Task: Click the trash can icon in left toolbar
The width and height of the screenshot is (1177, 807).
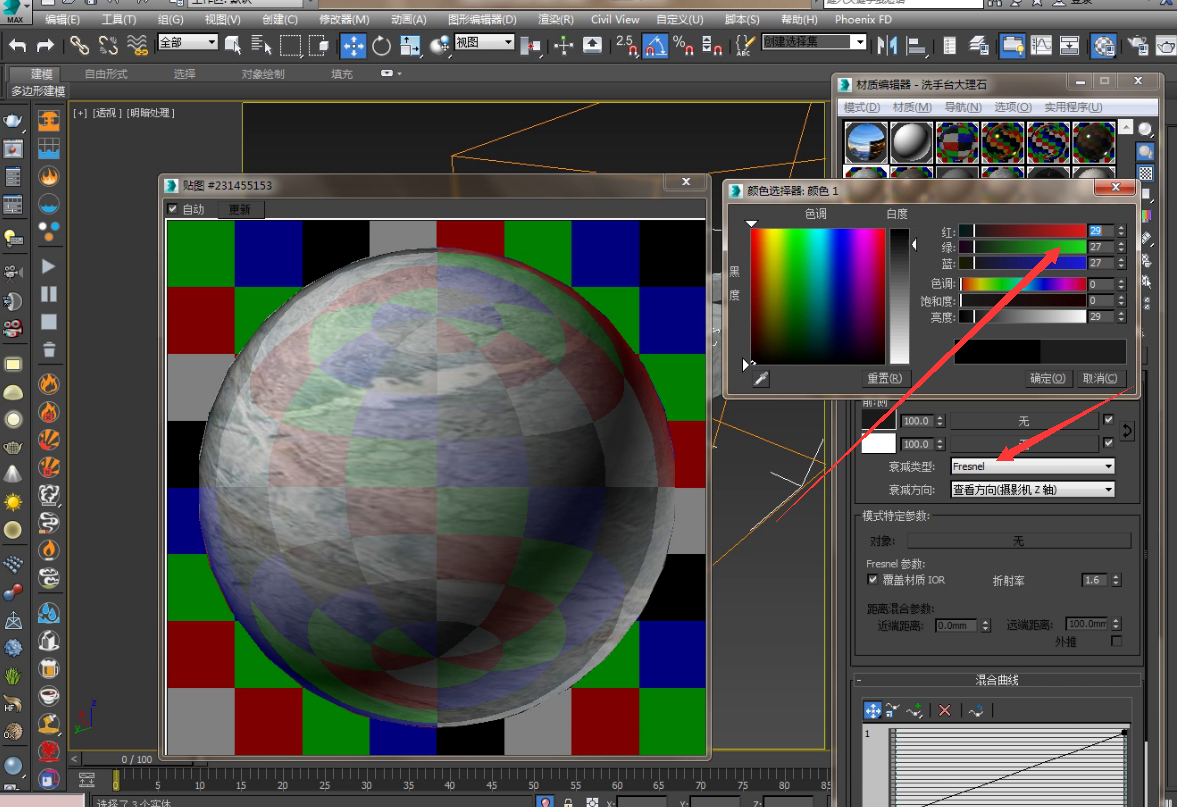Action: click(x=48, y=350)
